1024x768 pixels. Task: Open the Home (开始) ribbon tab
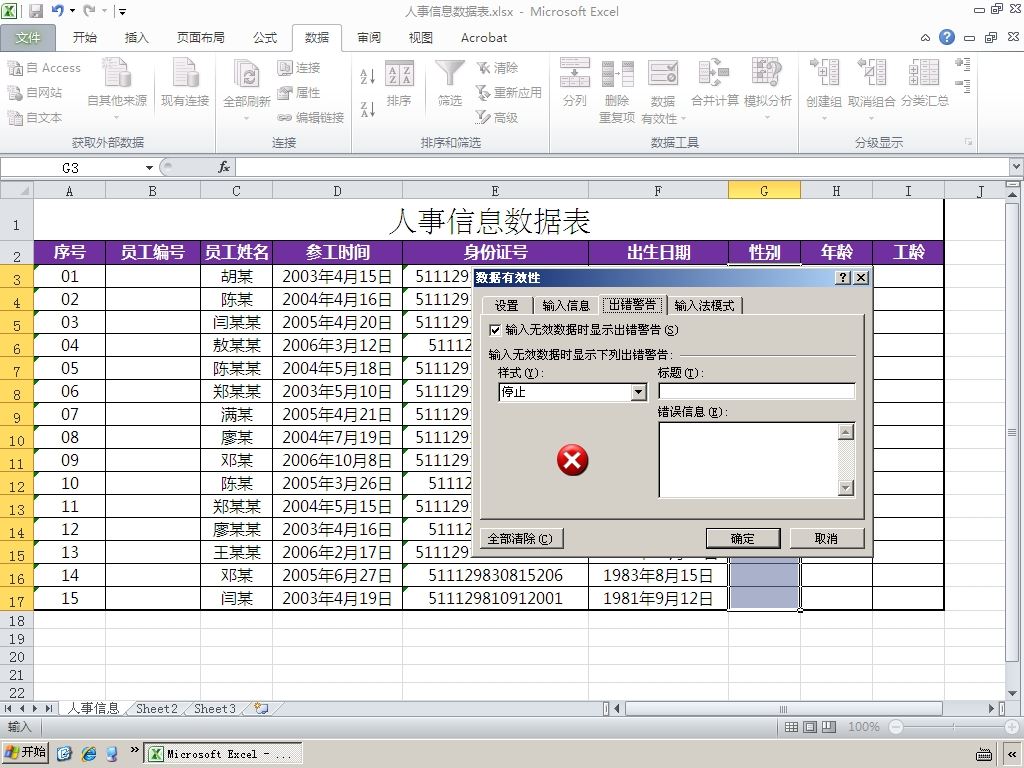(85, 38)
